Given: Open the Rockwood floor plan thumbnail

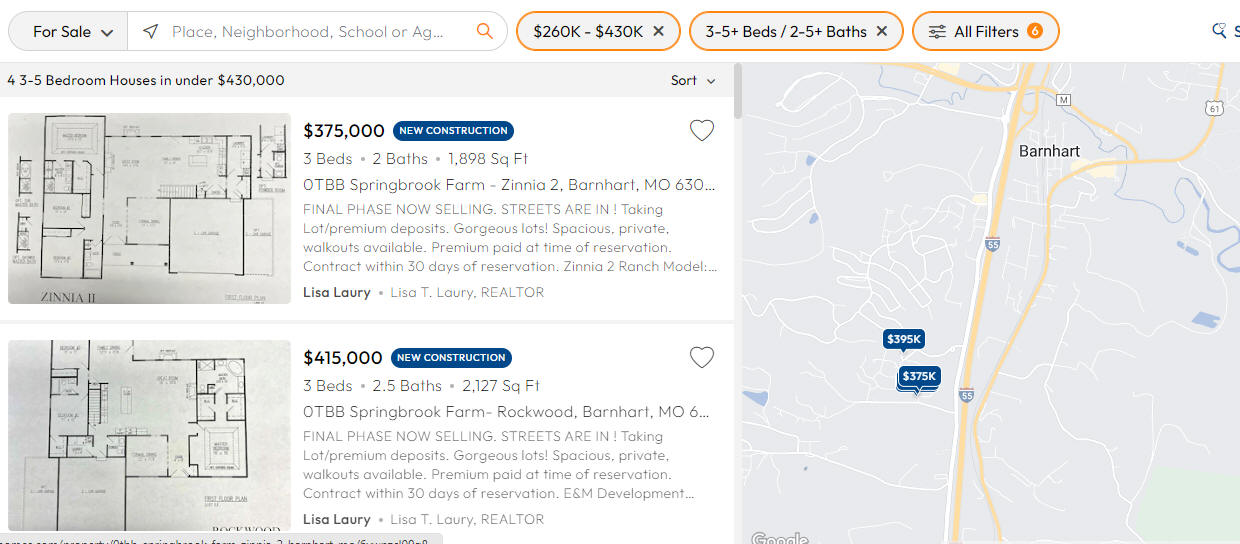Looking at the screenshot, I should 149,435.
